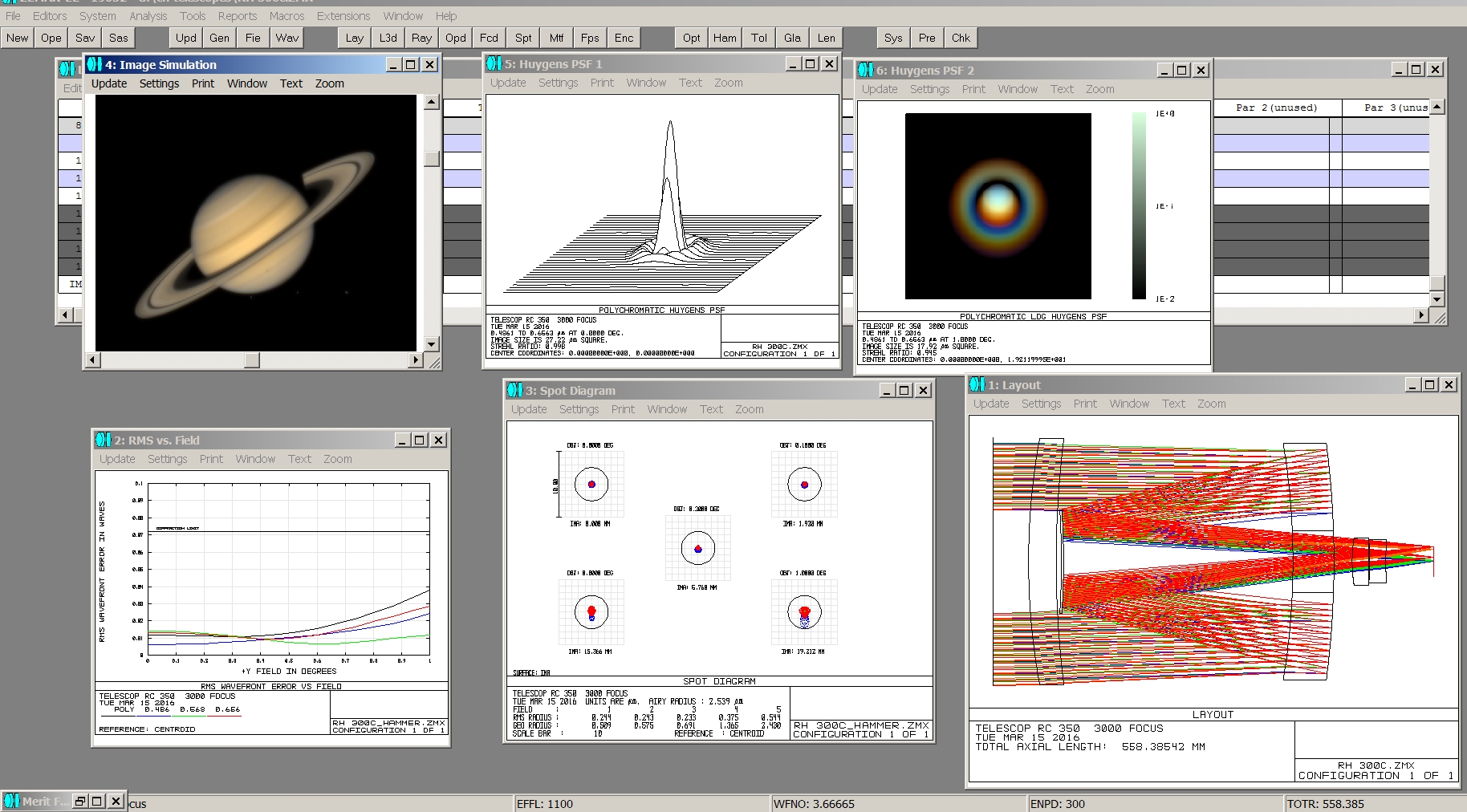The image size is (1467, 812).
Task: Click scroll-left arrow in Image Simulation window
Action: tap(92, 360)
